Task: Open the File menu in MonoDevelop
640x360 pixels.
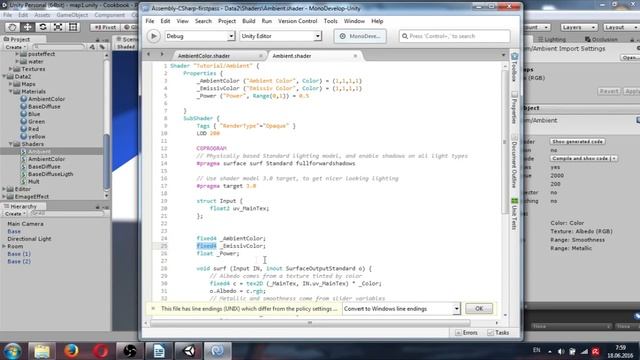Action: pyautogui.click(x=150, y=21)
